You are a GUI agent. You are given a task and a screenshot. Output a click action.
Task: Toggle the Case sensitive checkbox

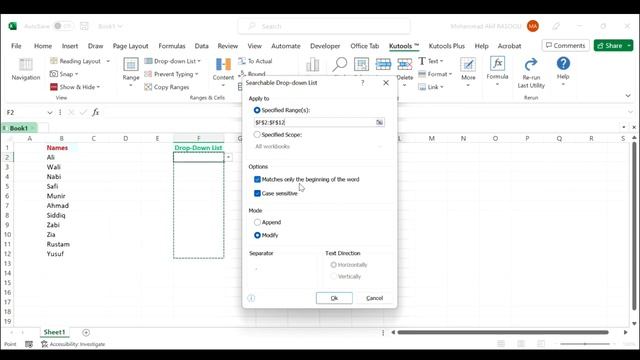tap(257, 193)
